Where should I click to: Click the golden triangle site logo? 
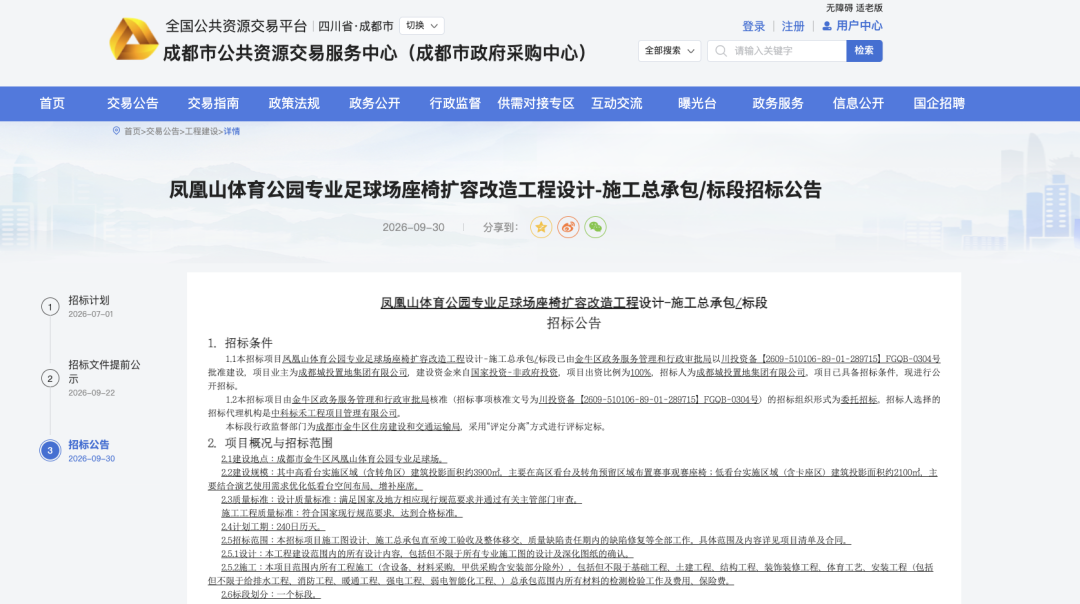tap(134, 39)
